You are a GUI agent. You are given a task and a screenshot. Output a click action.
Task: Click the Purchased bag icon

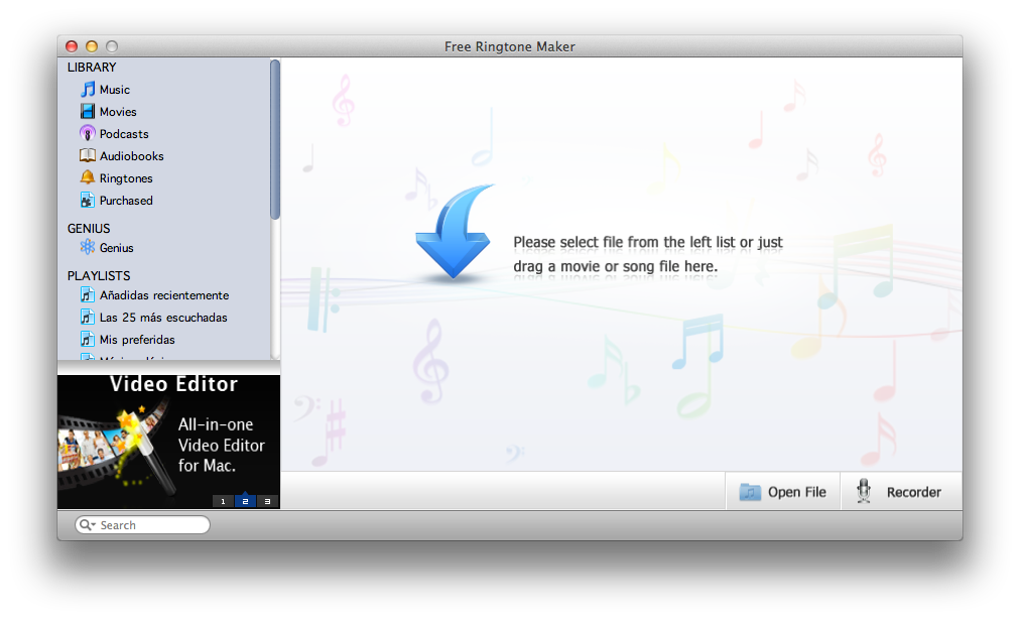click(x=87, y=200)
